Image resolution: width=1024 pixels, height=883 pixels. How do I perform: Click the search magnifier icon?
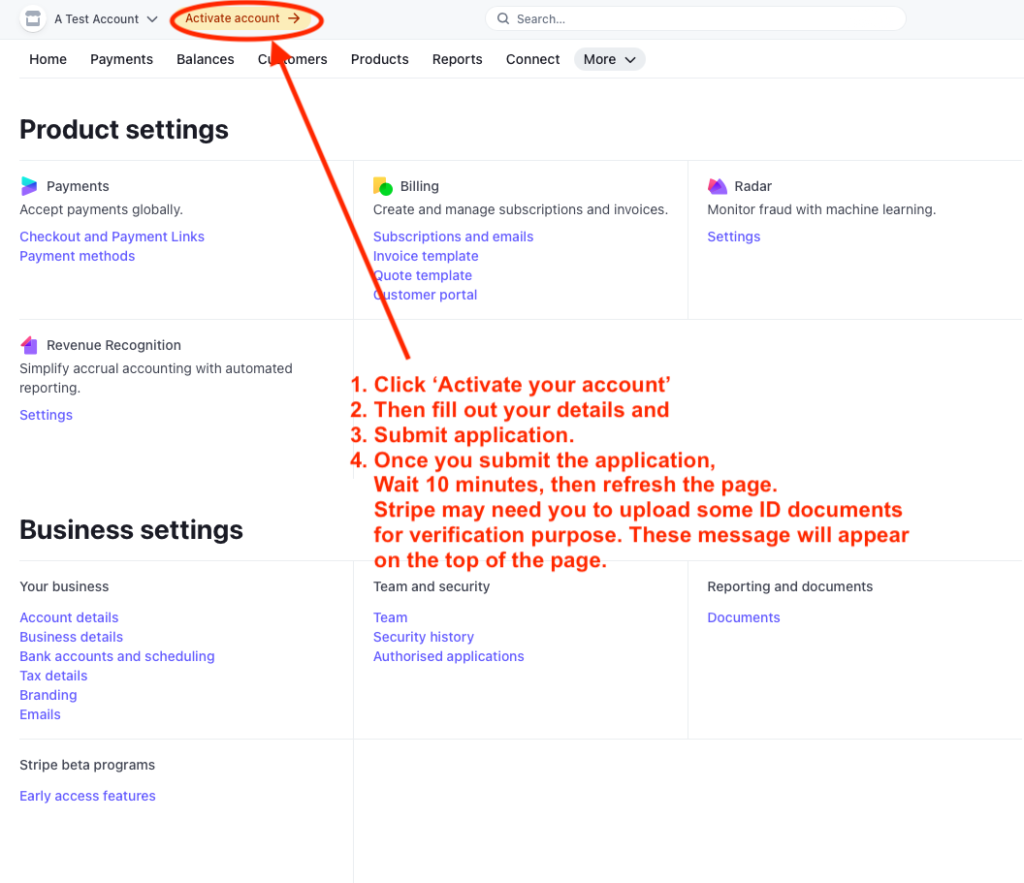503,19
